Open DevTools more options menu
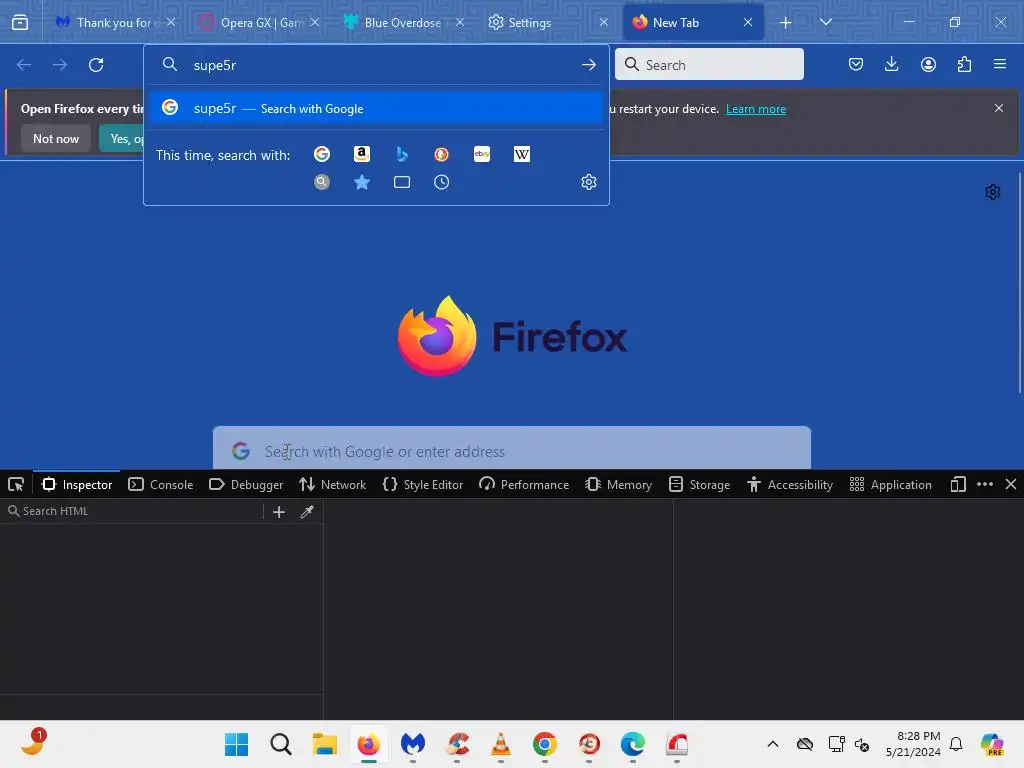 tap(985, 485)
